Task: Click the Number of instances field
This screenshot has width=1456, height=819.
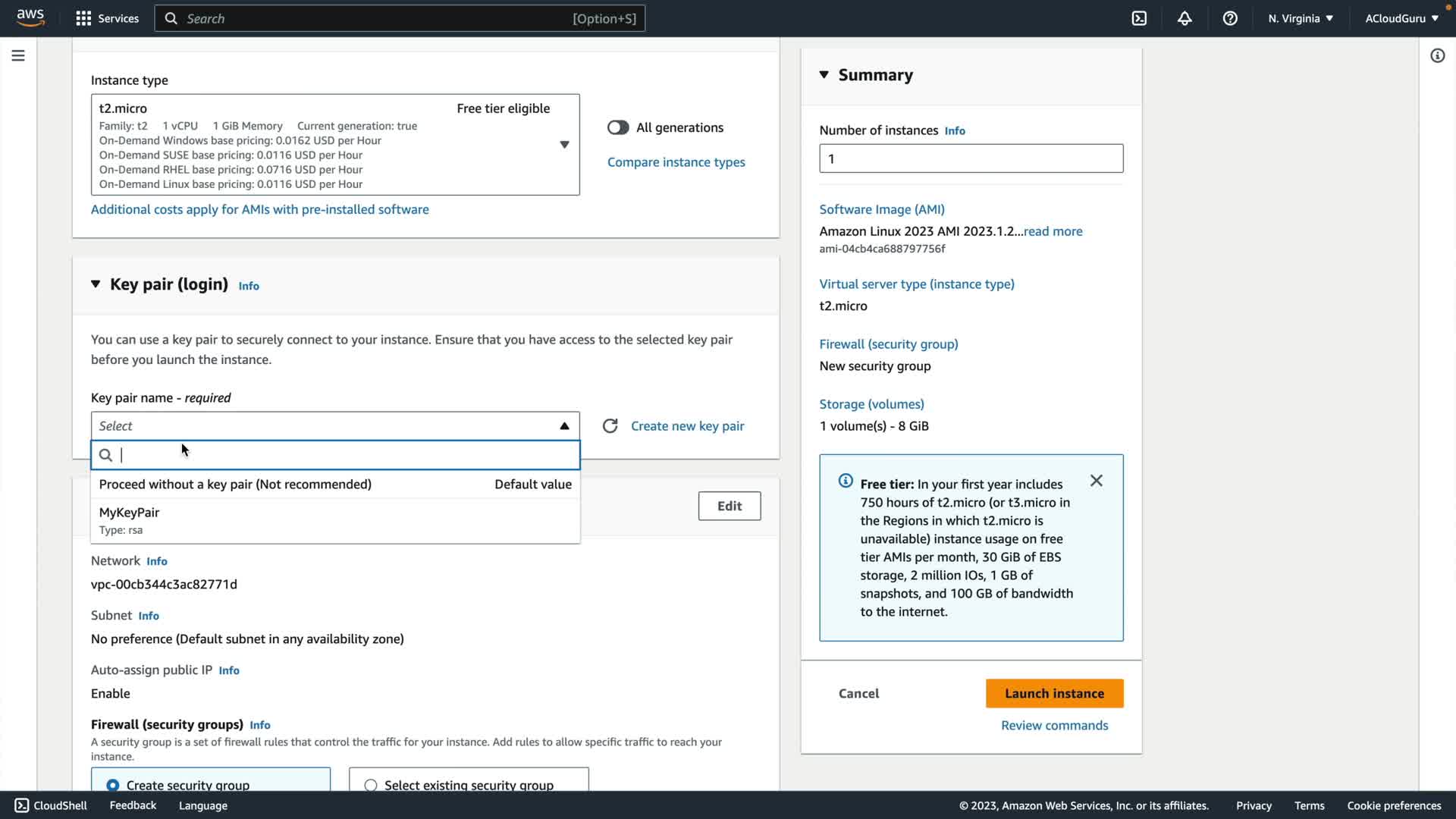Action: [971, 158]
